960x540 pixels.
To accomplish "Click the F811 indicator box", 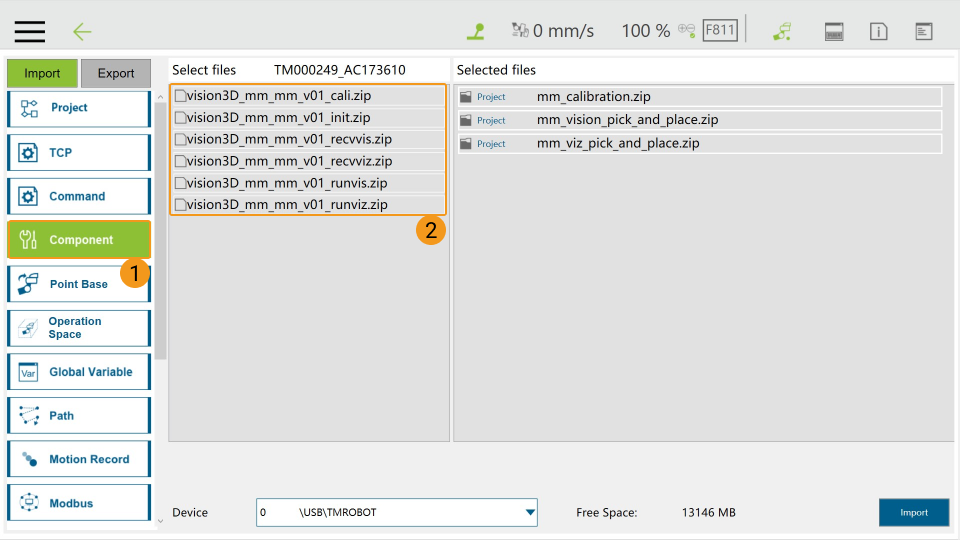I will 720,30.
